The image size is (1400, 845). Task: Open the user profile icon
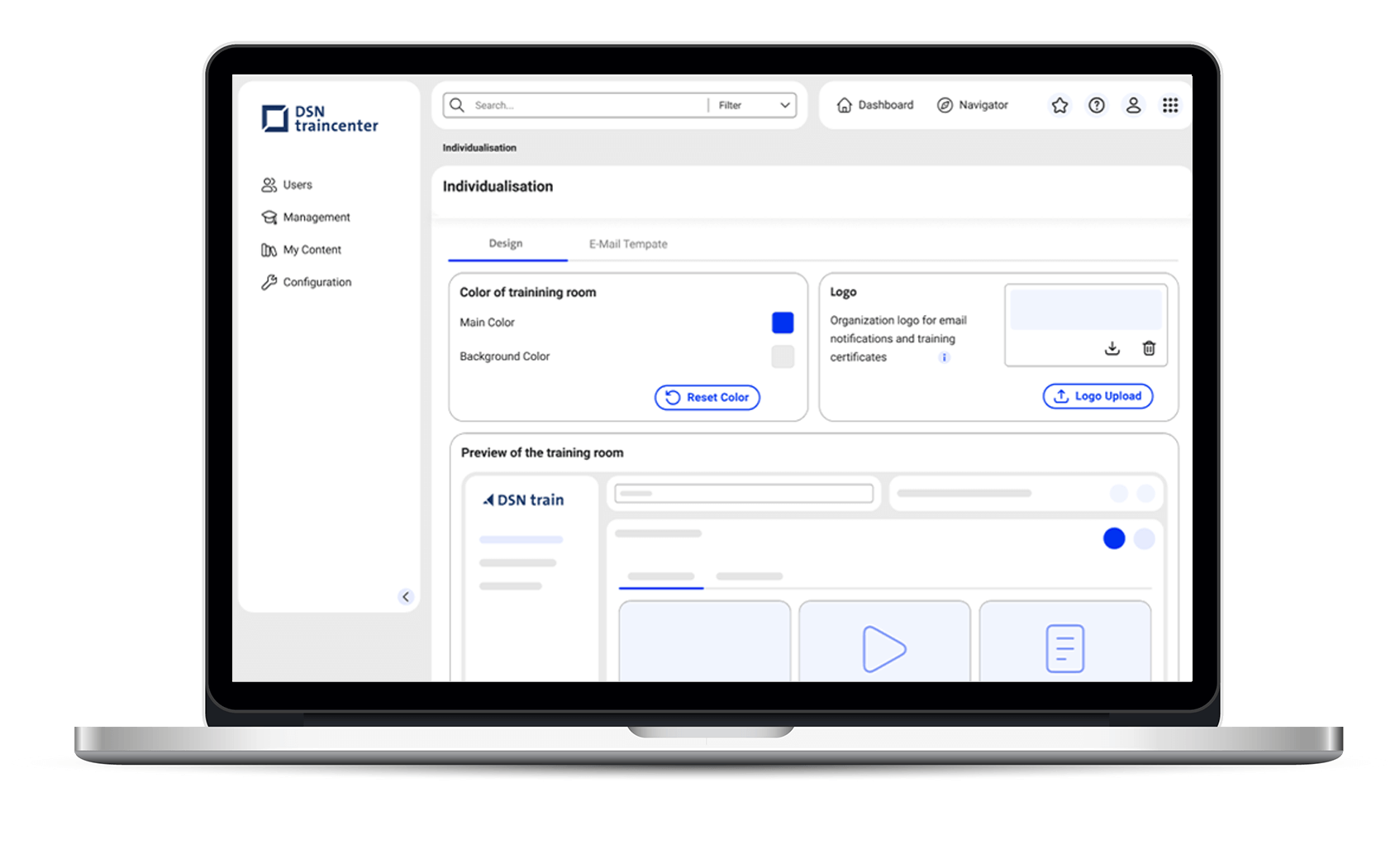(x=1133, y=105)
